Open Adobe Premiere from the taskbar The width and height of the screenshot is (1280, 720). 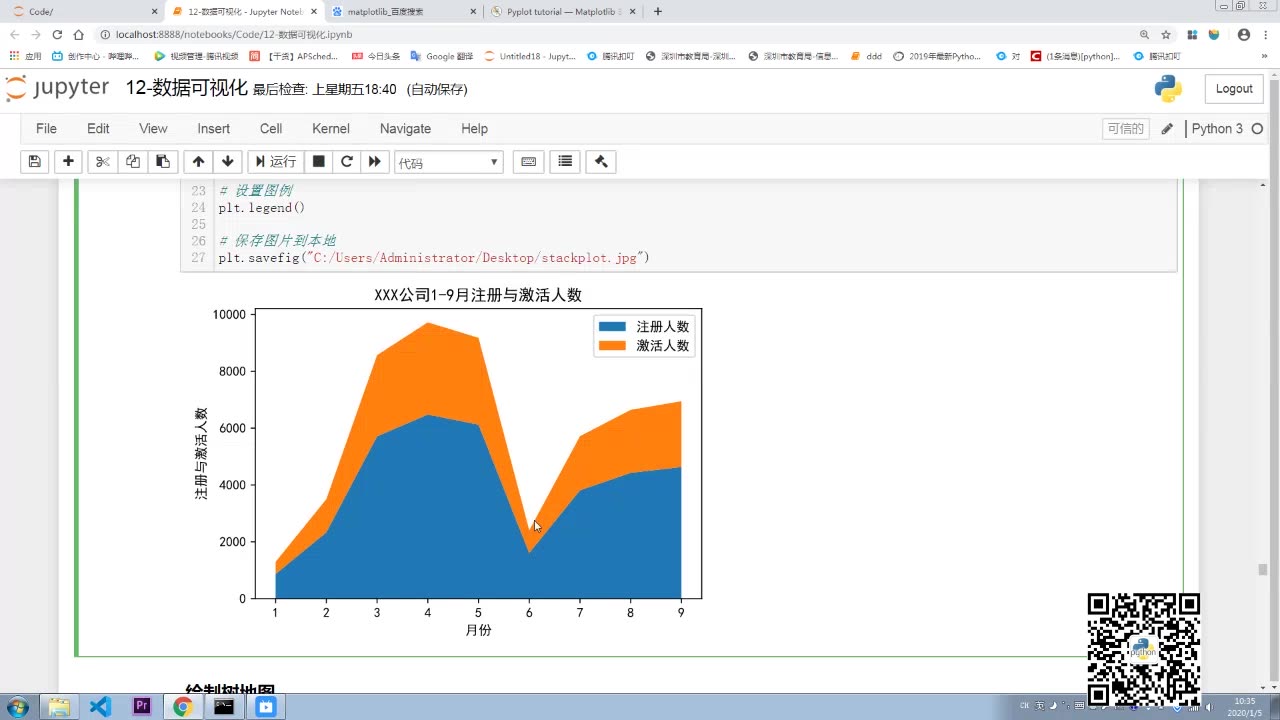pyautogui.click(x=142, y=707)
